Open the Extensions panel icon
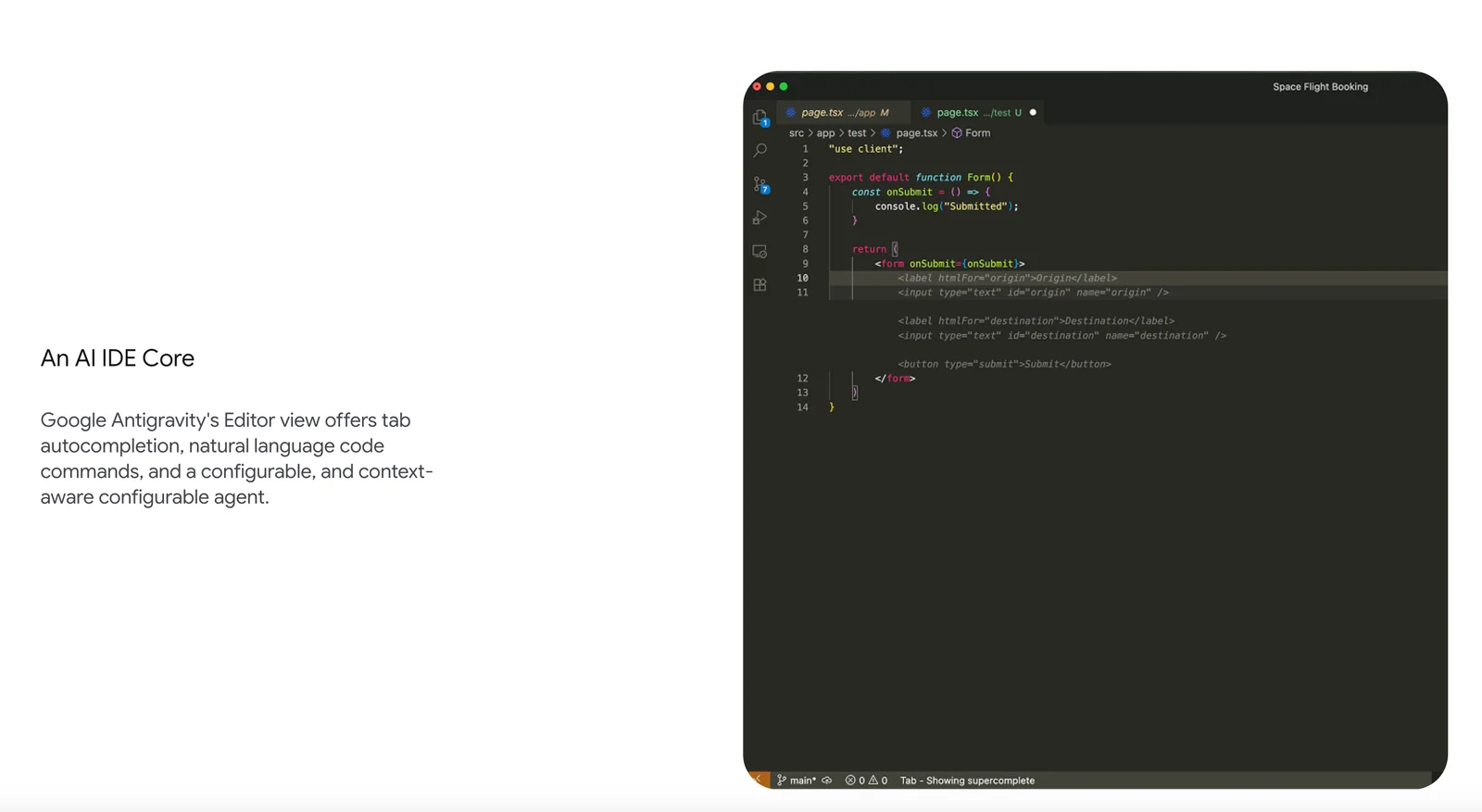 pos(760,285)
